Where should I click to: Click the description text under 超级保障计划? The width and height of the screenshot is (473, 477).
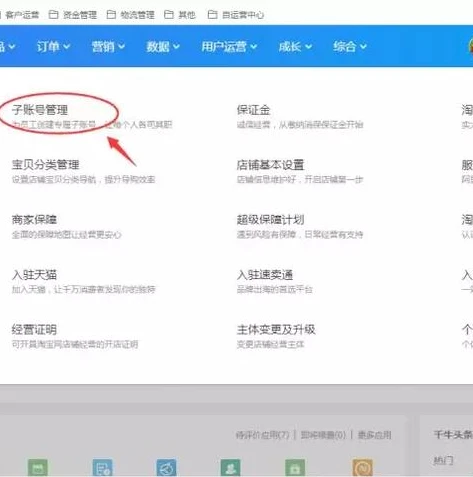300,235
